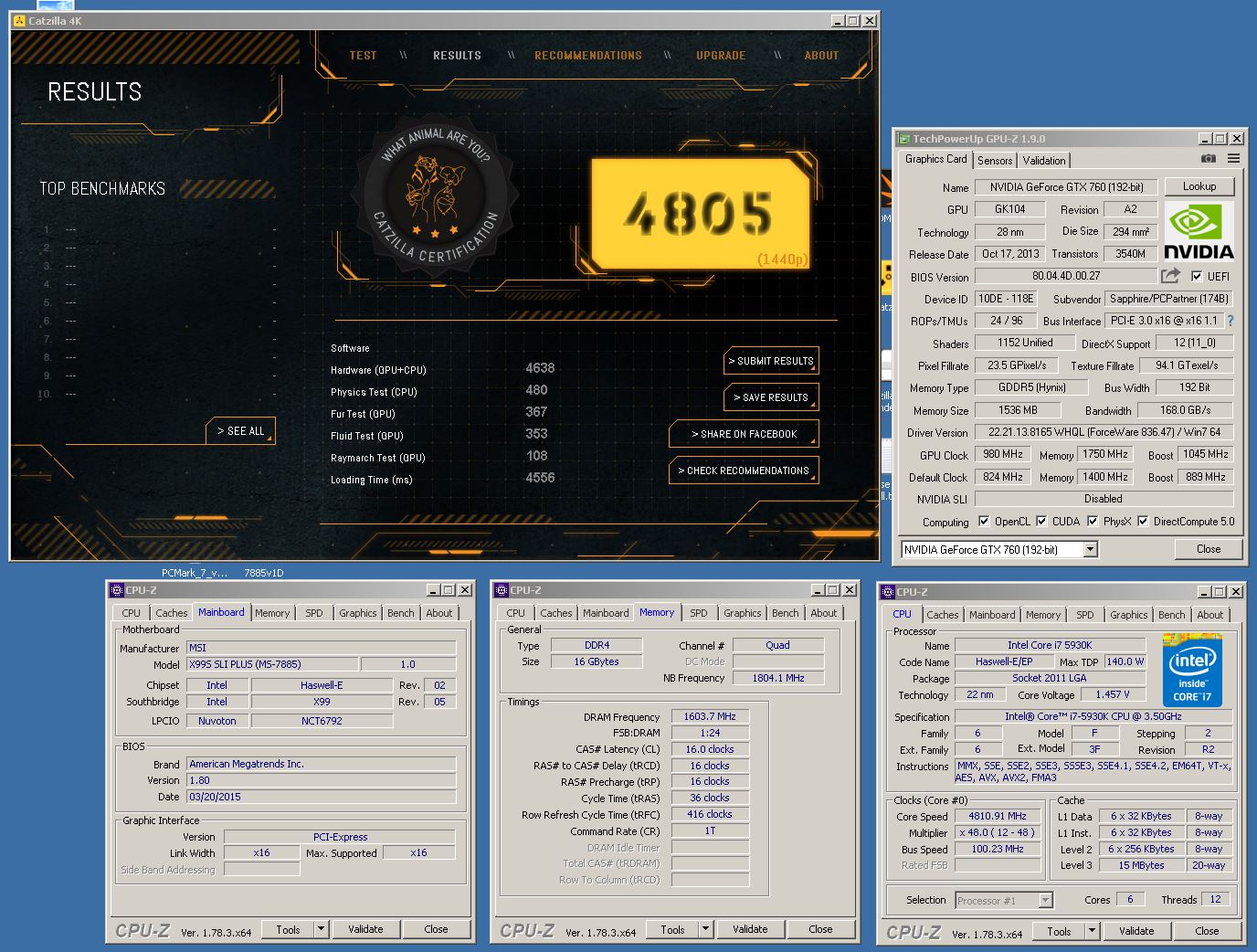The image size is (1257, 952).
Task: Open Catzilla UPGRADE tab
Action: tap(721, 56)
